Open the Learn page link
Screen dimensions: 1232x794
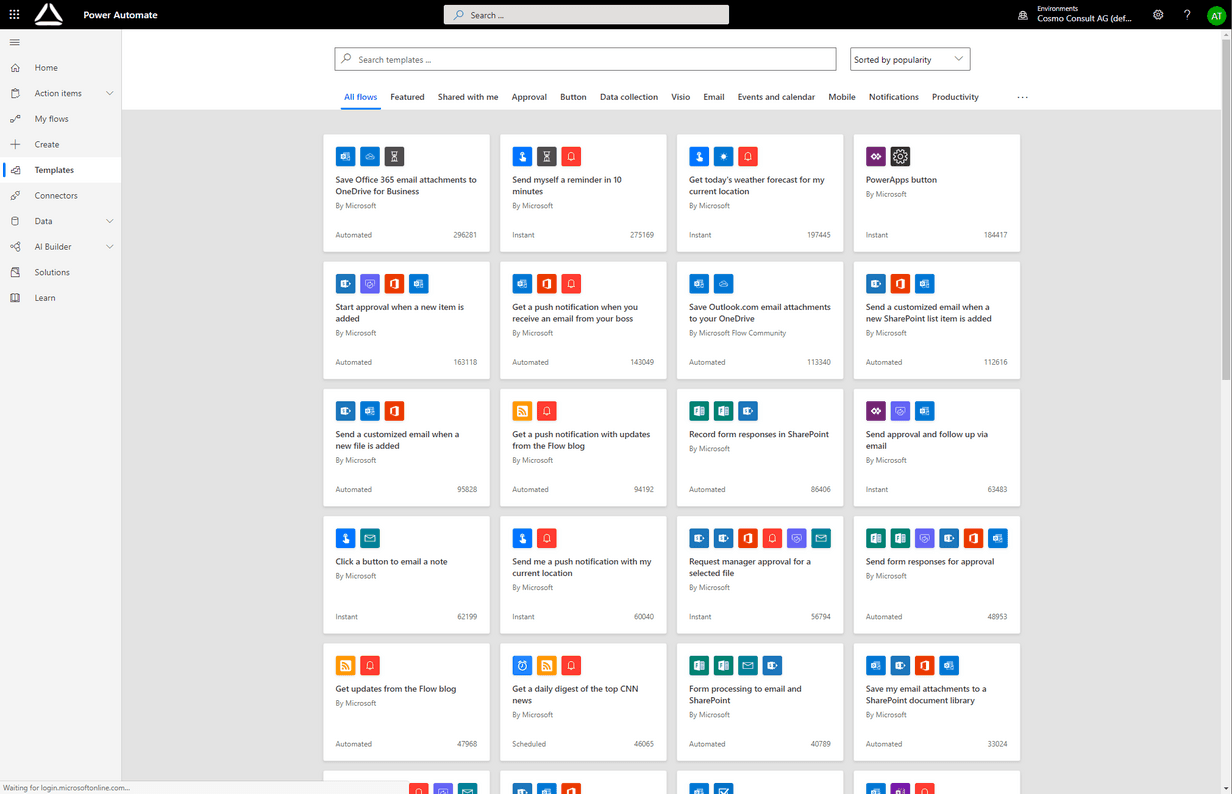(45, 298)
